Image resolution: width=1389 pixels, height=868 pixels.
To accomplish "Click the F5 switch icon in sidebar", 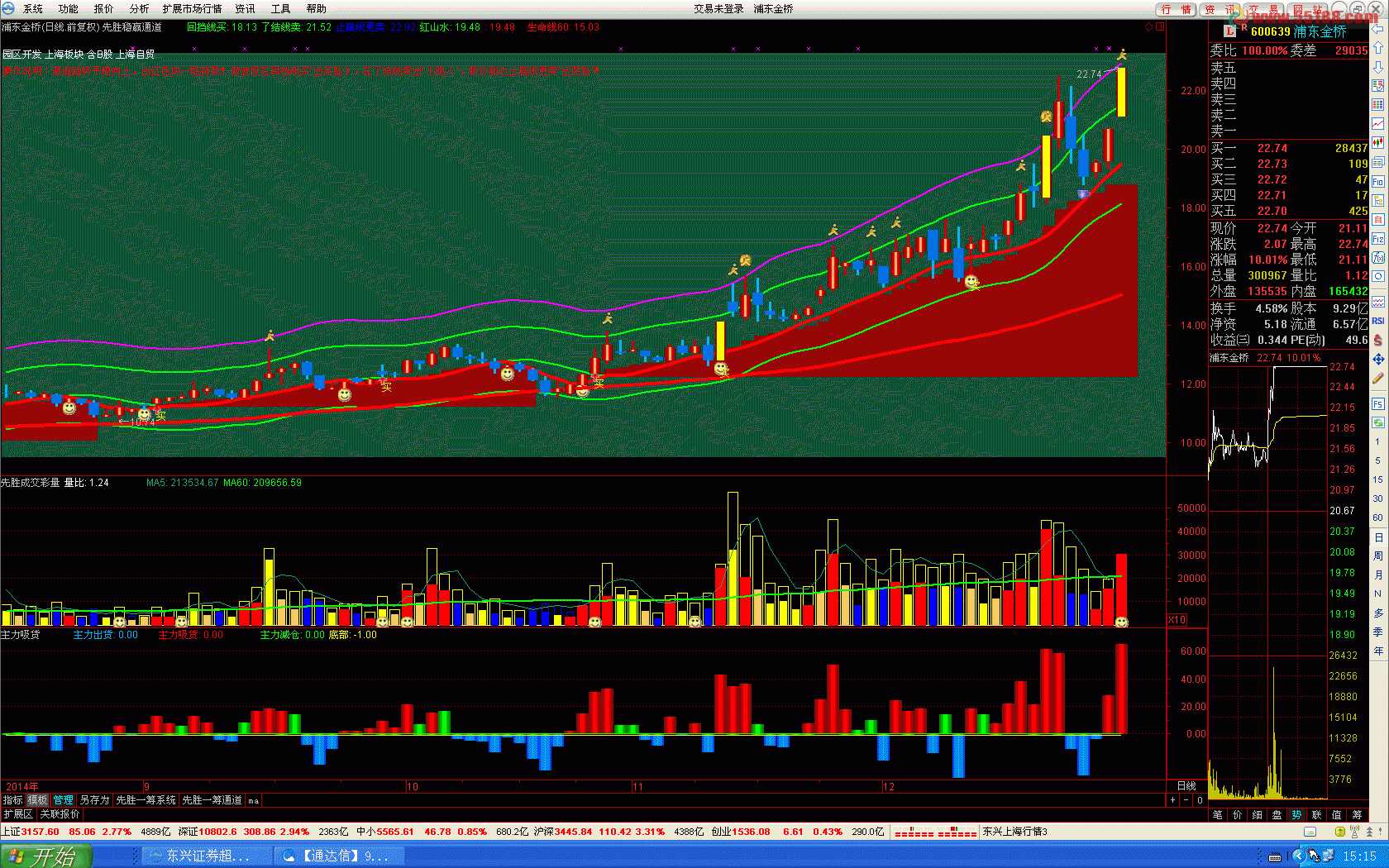I will click(1378, 403).
